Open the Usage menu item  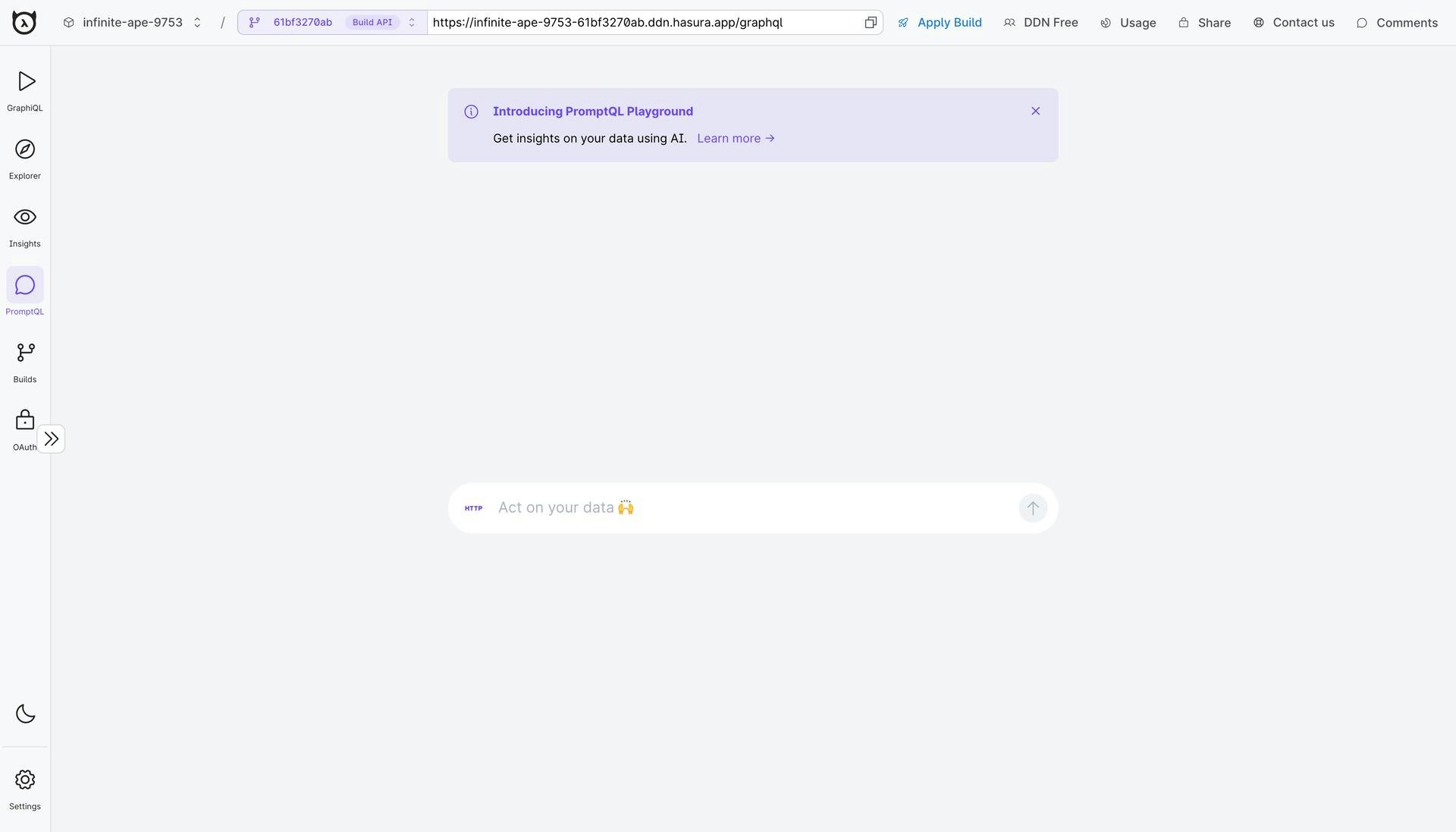1128,23
